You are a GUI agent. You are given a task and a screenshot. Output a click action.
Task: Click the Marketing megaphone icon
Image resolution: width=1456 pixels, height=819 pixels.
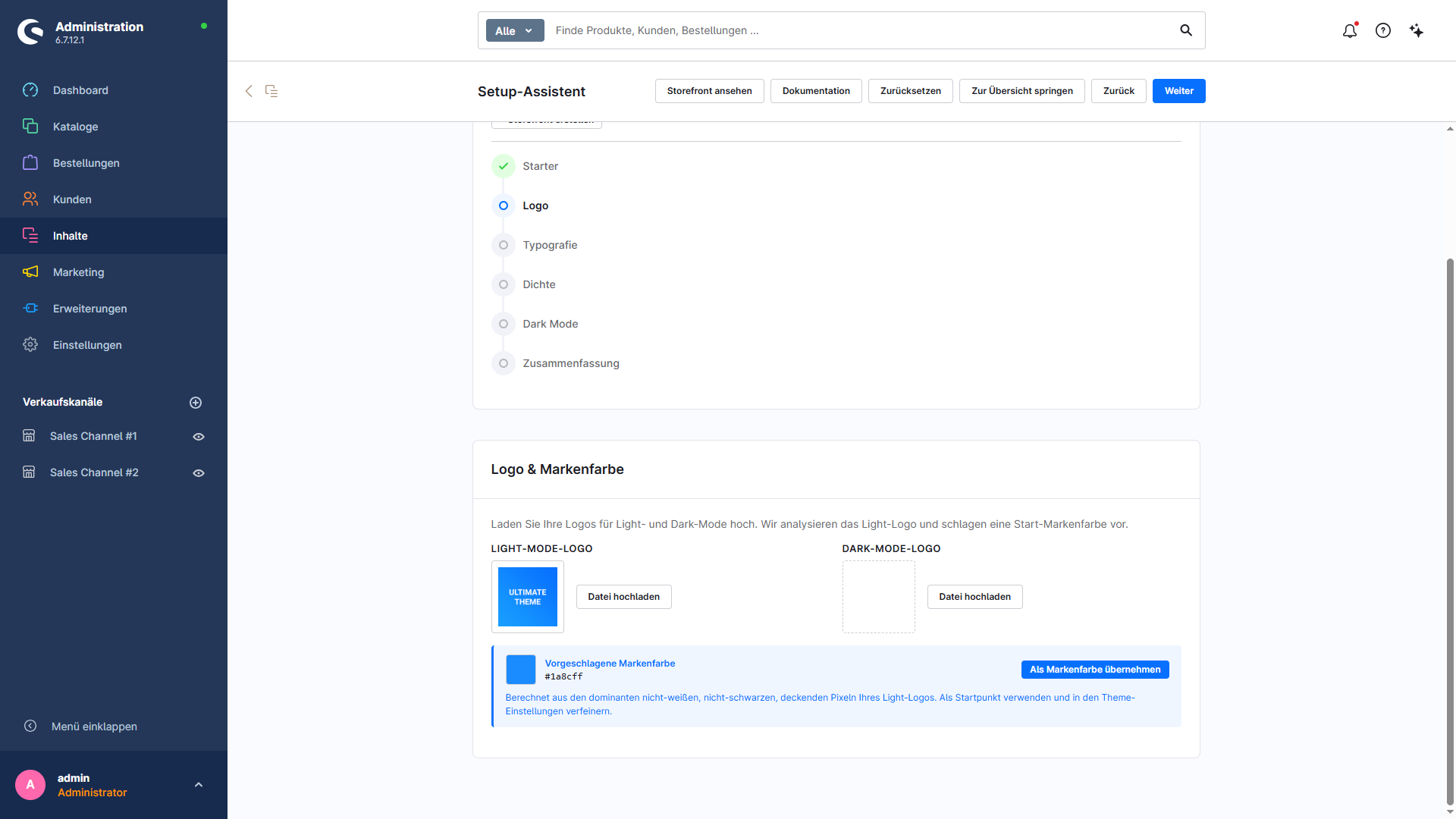click(30, 272)
